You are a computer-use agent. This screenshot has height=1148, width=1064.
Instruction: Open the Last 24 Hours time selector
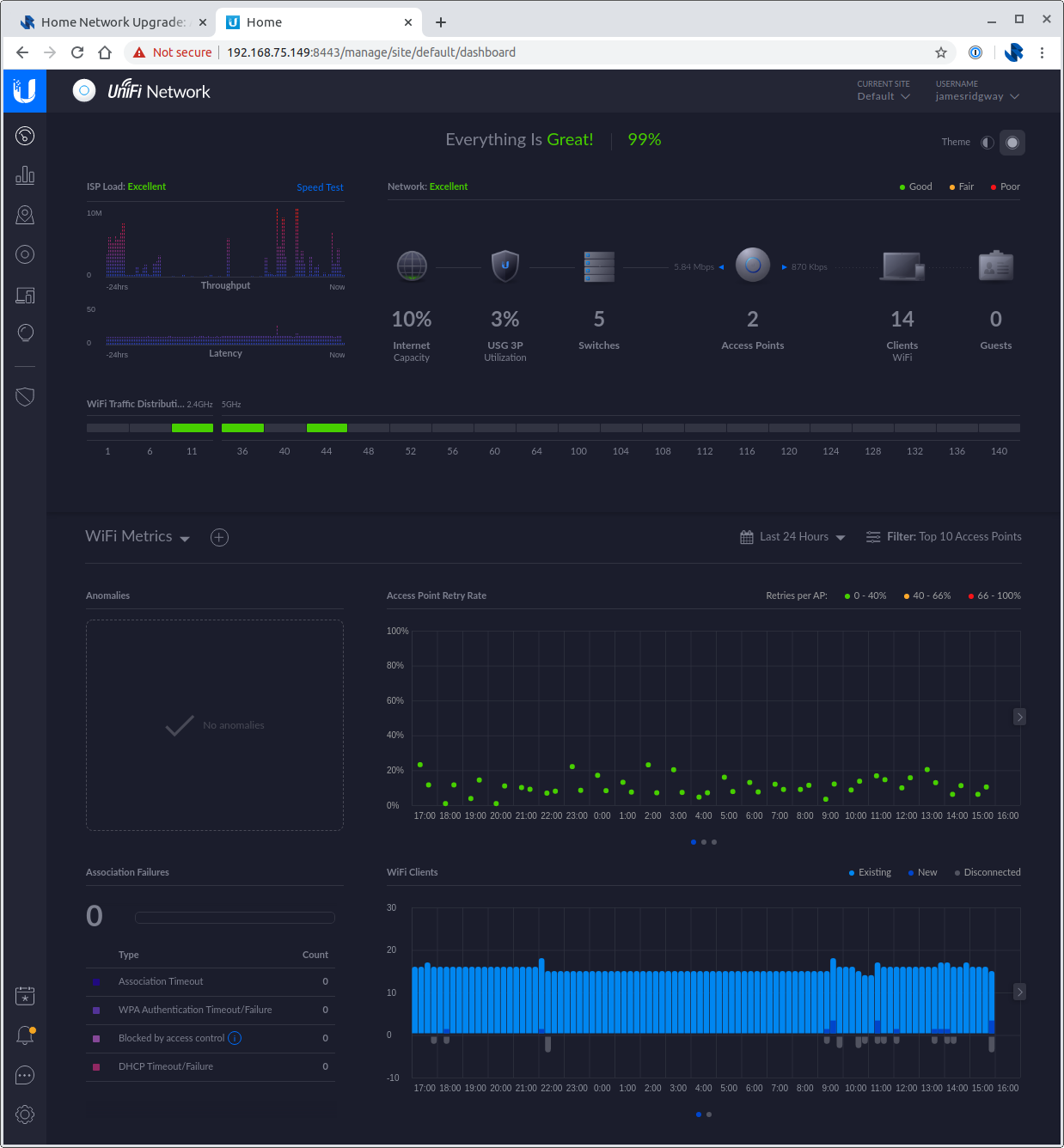[x=792, y=536]
